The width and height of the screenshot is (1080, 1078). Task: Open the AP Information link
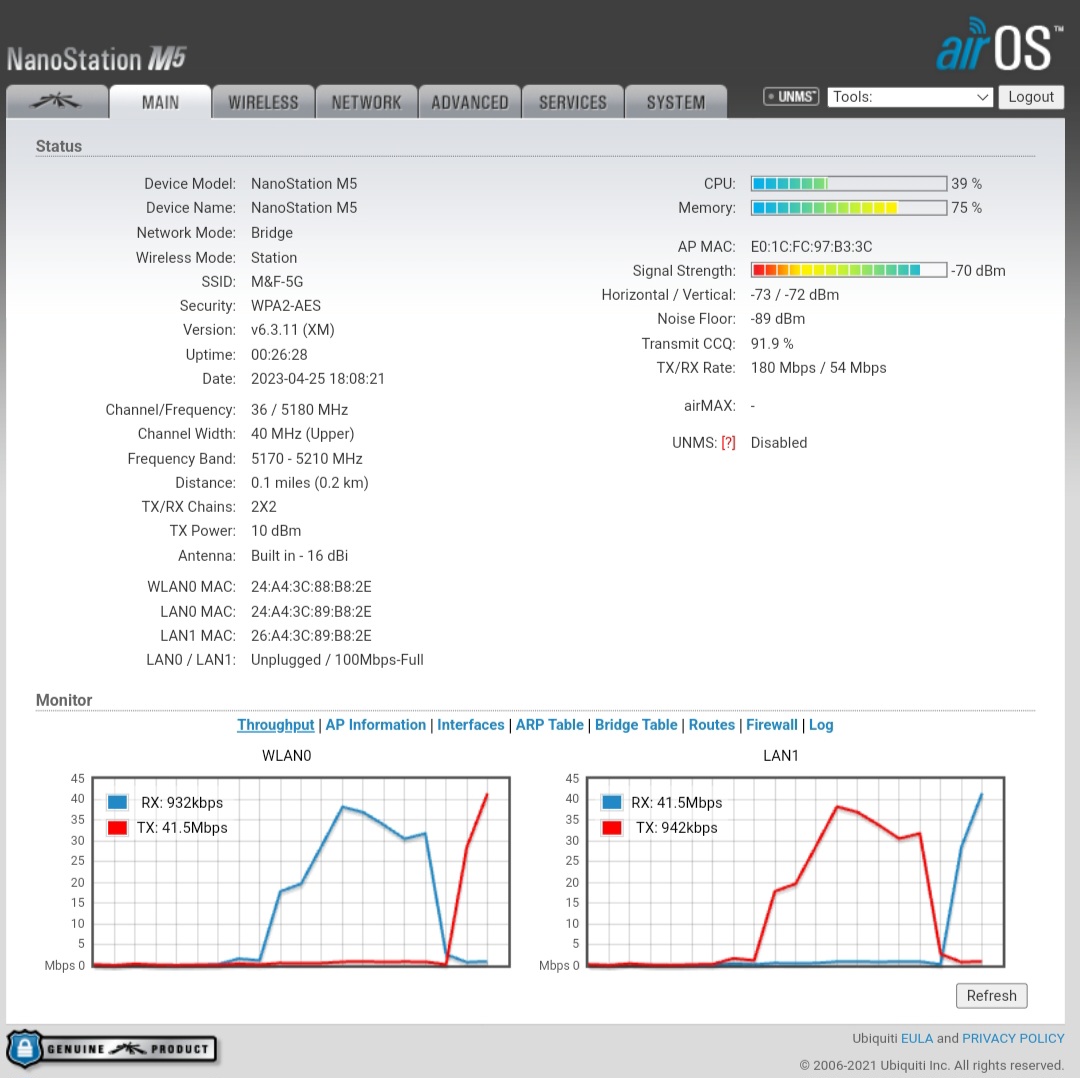(375, 725)
